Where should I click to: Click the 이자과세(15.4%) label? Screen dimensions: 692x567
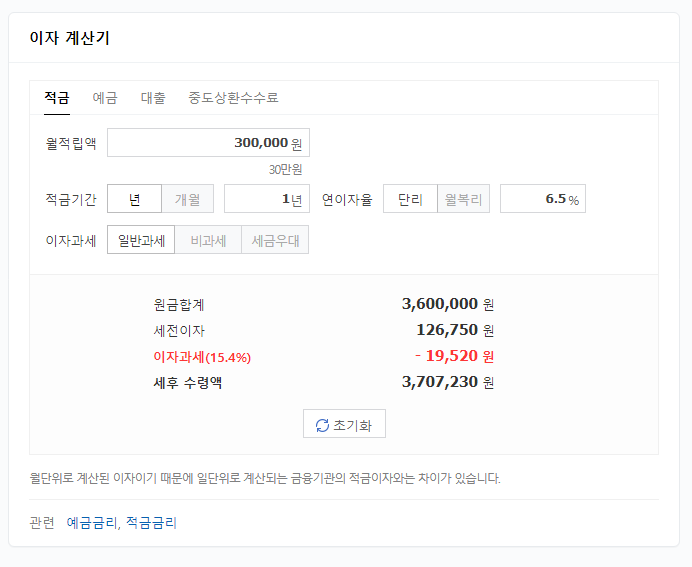pos(202,357)
